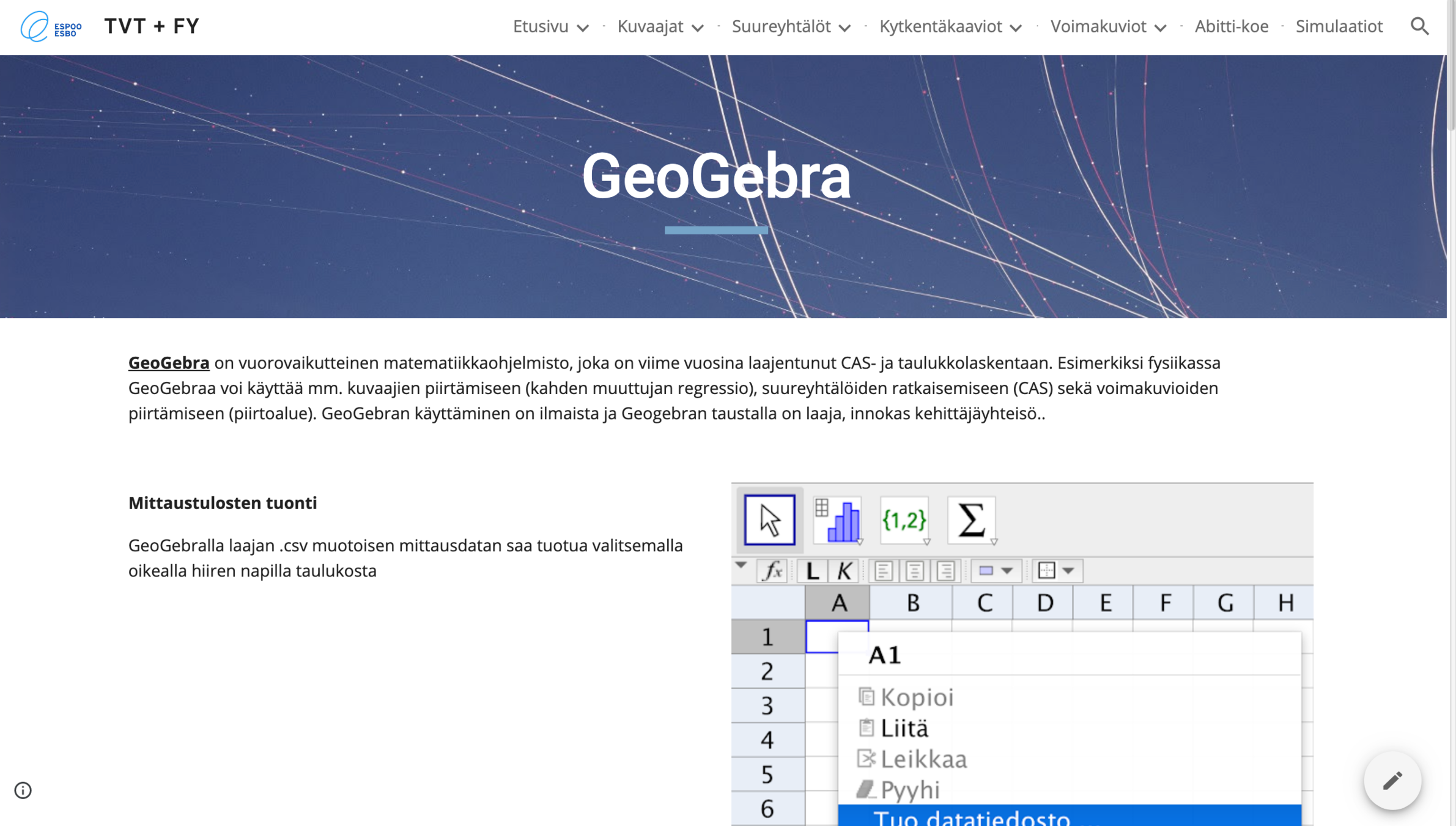The height and width of the screenshot is (826, 1456).
Task: Toggle the L bold button
Action: (812, 571)
